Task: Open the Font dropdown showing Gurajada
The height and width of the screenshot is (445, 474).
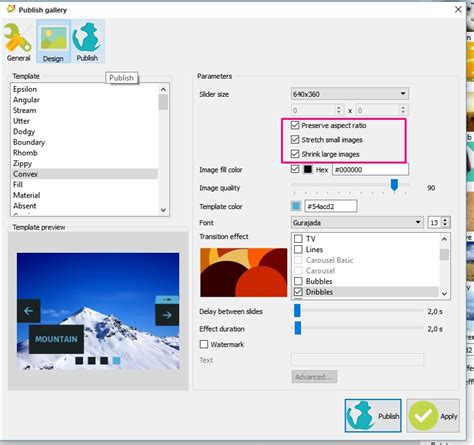Action: tap(357, 222)
